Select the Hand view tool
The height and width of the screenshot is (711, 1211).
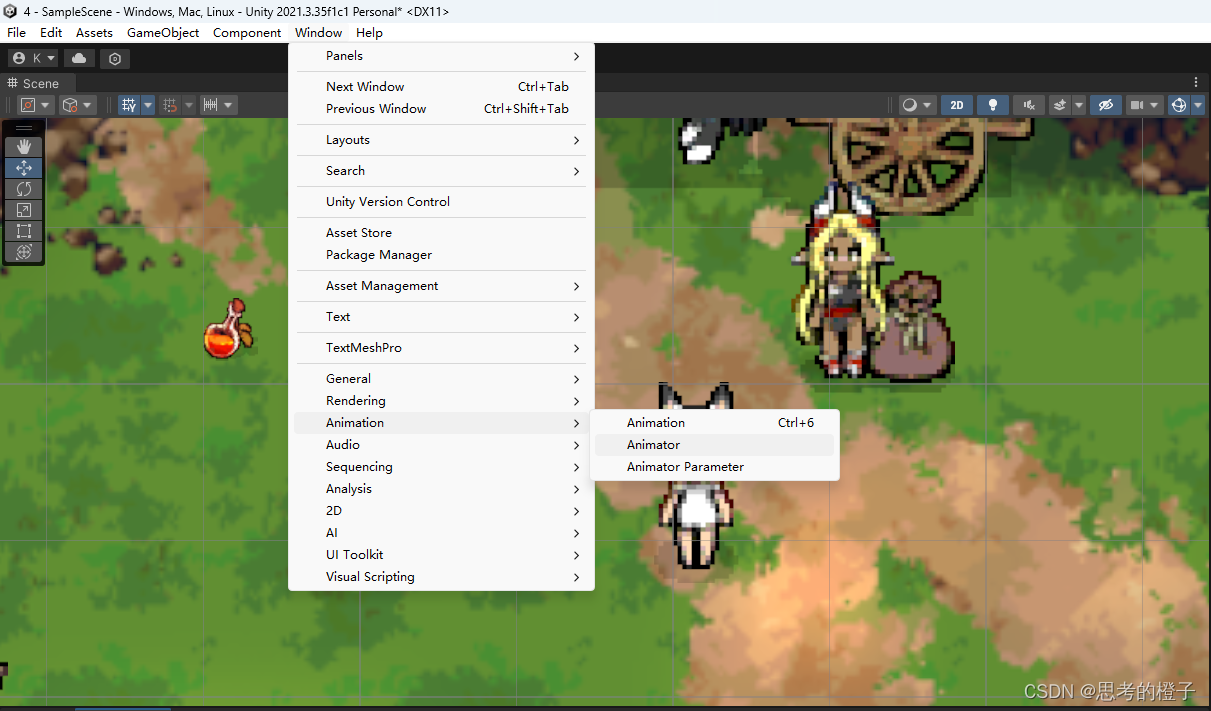24,147
